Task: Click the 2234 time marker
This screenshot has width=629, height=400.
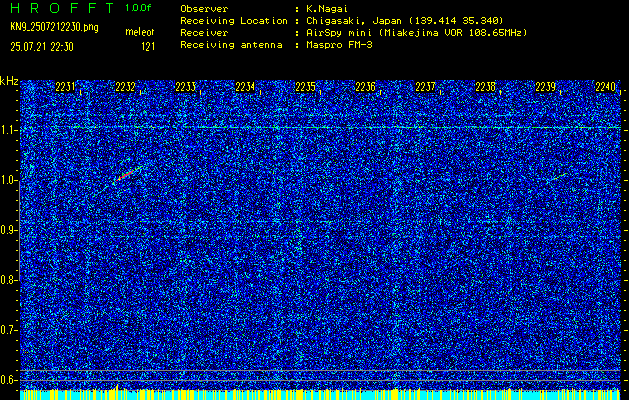Action: point(245,87)
